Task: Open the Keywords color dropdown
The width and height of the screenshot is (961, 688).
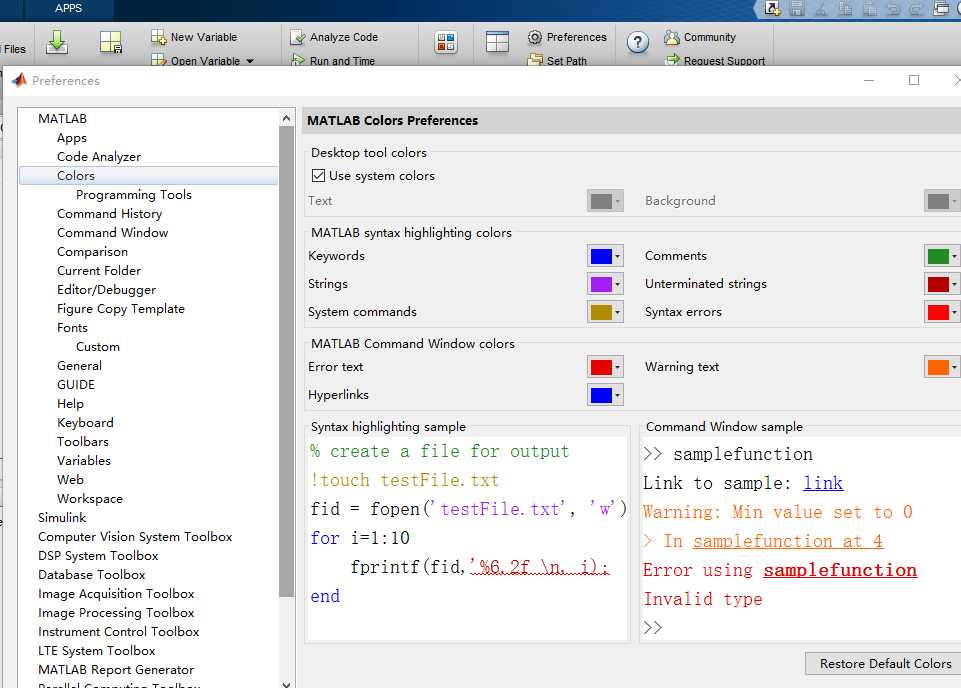Action: point(617,256)
